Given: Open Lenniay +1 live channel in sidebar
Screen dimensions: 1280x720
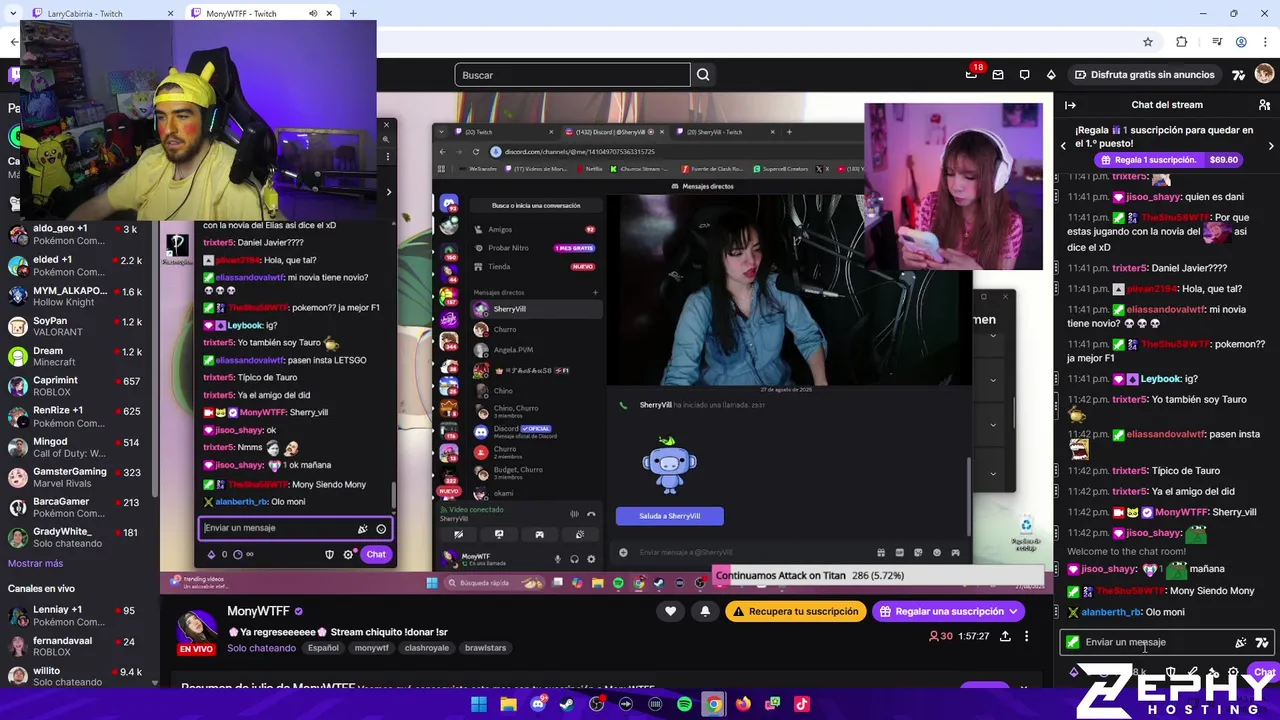Looking at the screenshot, I should [78, 616].
